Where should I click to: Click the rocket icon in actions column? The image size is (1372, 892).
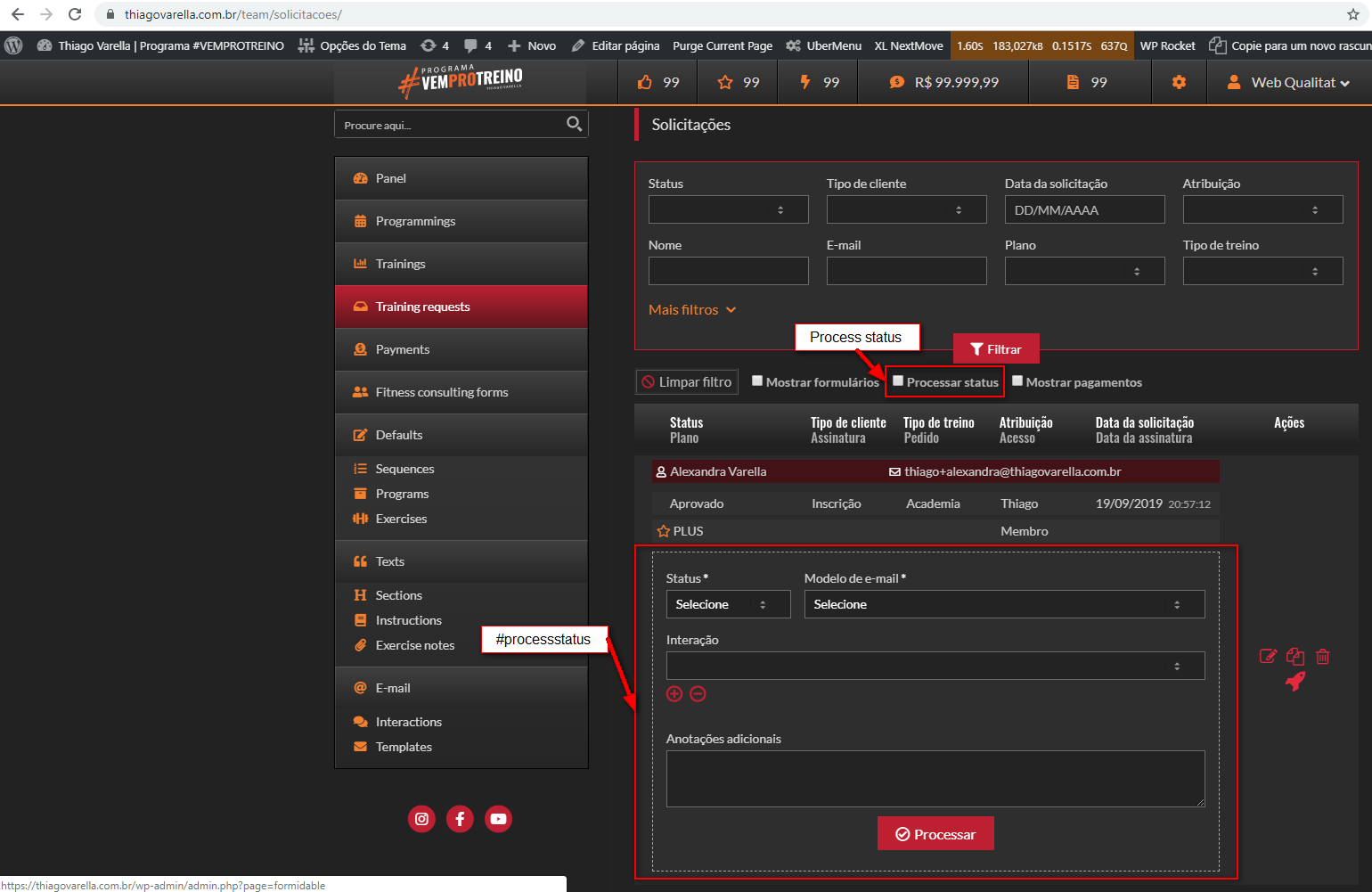pos(1295,682)
